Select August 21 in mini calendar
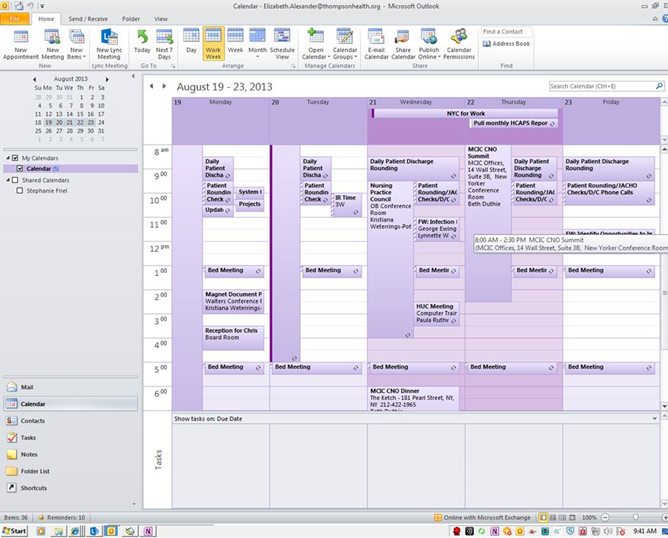The image size is (668, 538). (x=69, y=122)
